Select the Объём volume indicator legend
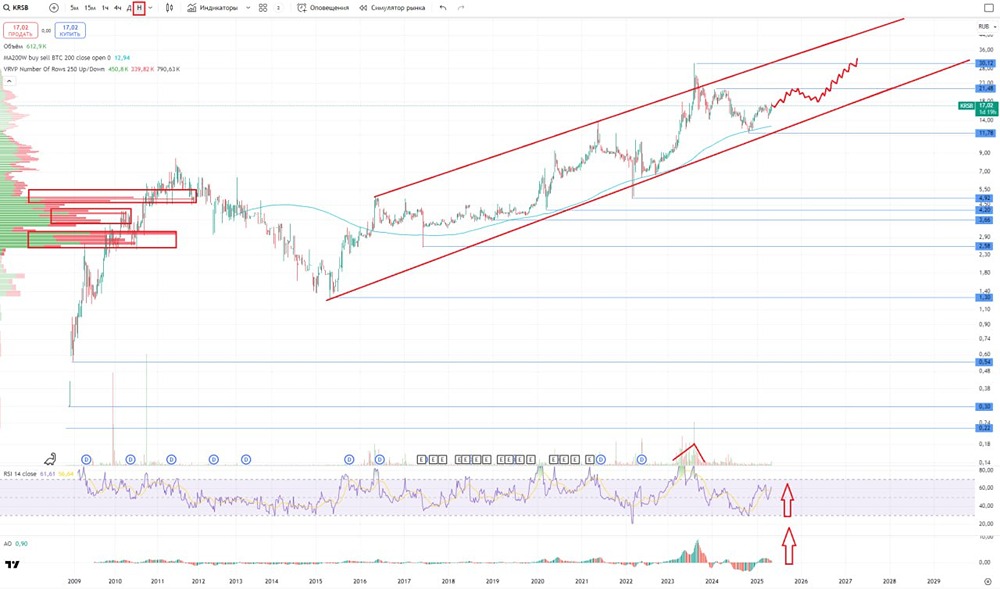The width and height of the screenshot is (1000, 589). 25,47
